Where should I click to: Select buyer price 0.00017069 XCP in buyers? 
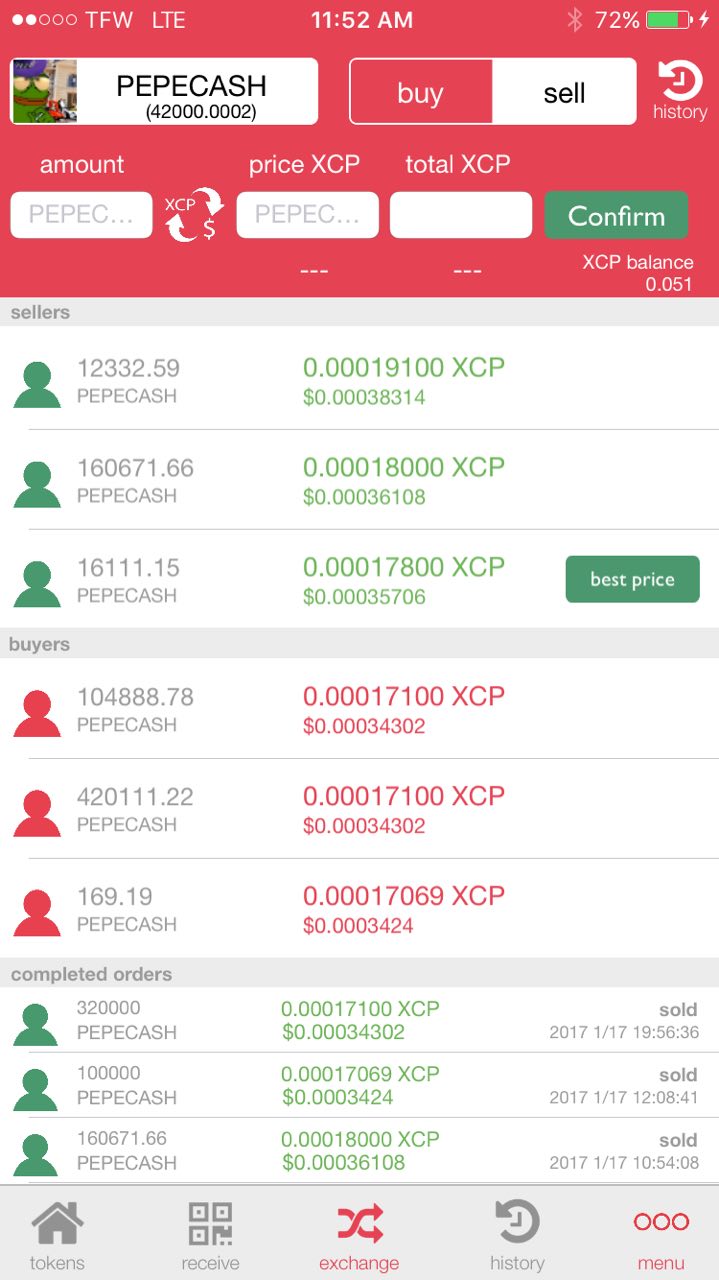click(404, 896)
